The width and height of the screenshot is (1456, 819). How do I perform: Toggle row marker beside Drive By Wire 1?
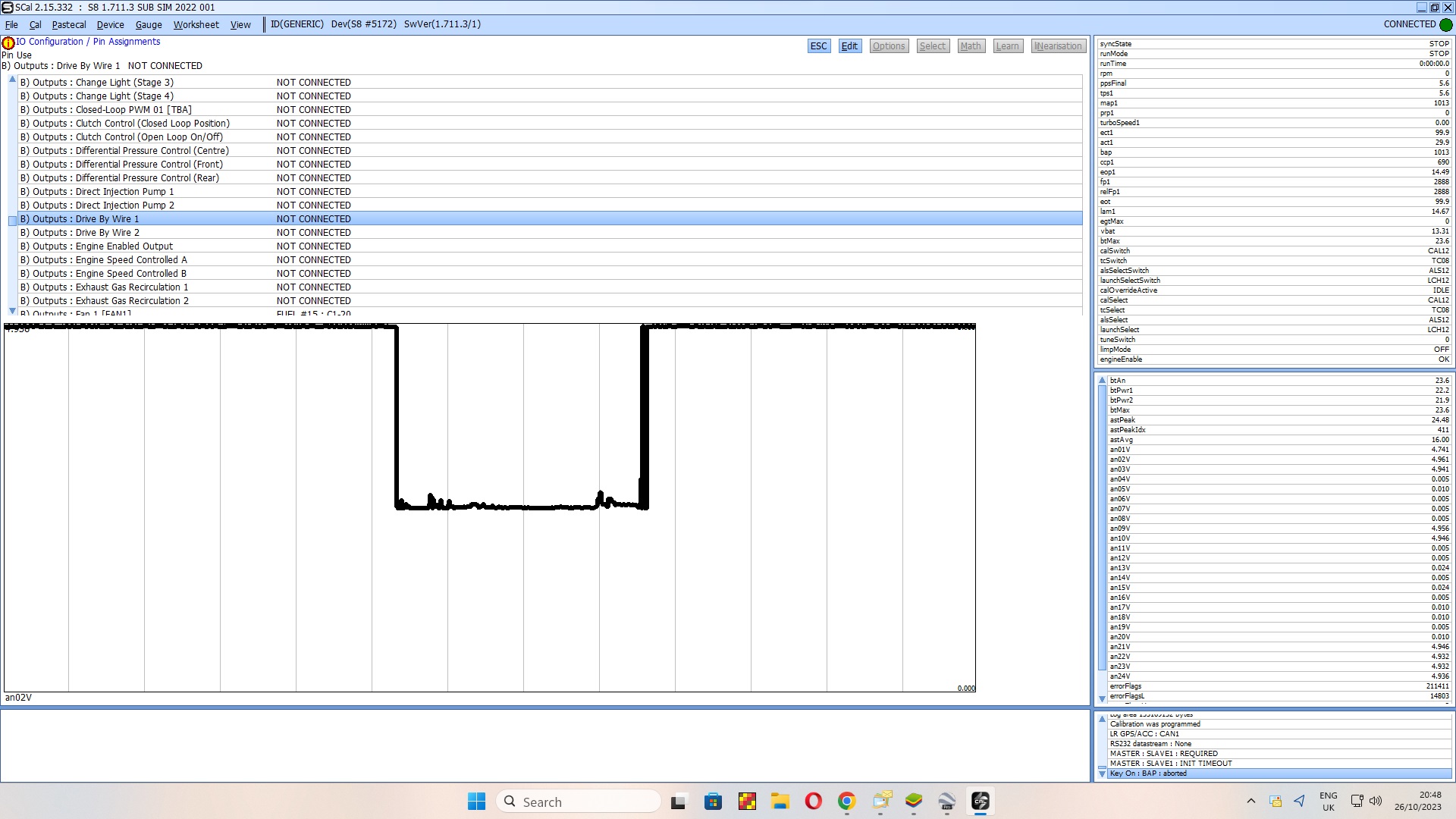coord(12,221)
